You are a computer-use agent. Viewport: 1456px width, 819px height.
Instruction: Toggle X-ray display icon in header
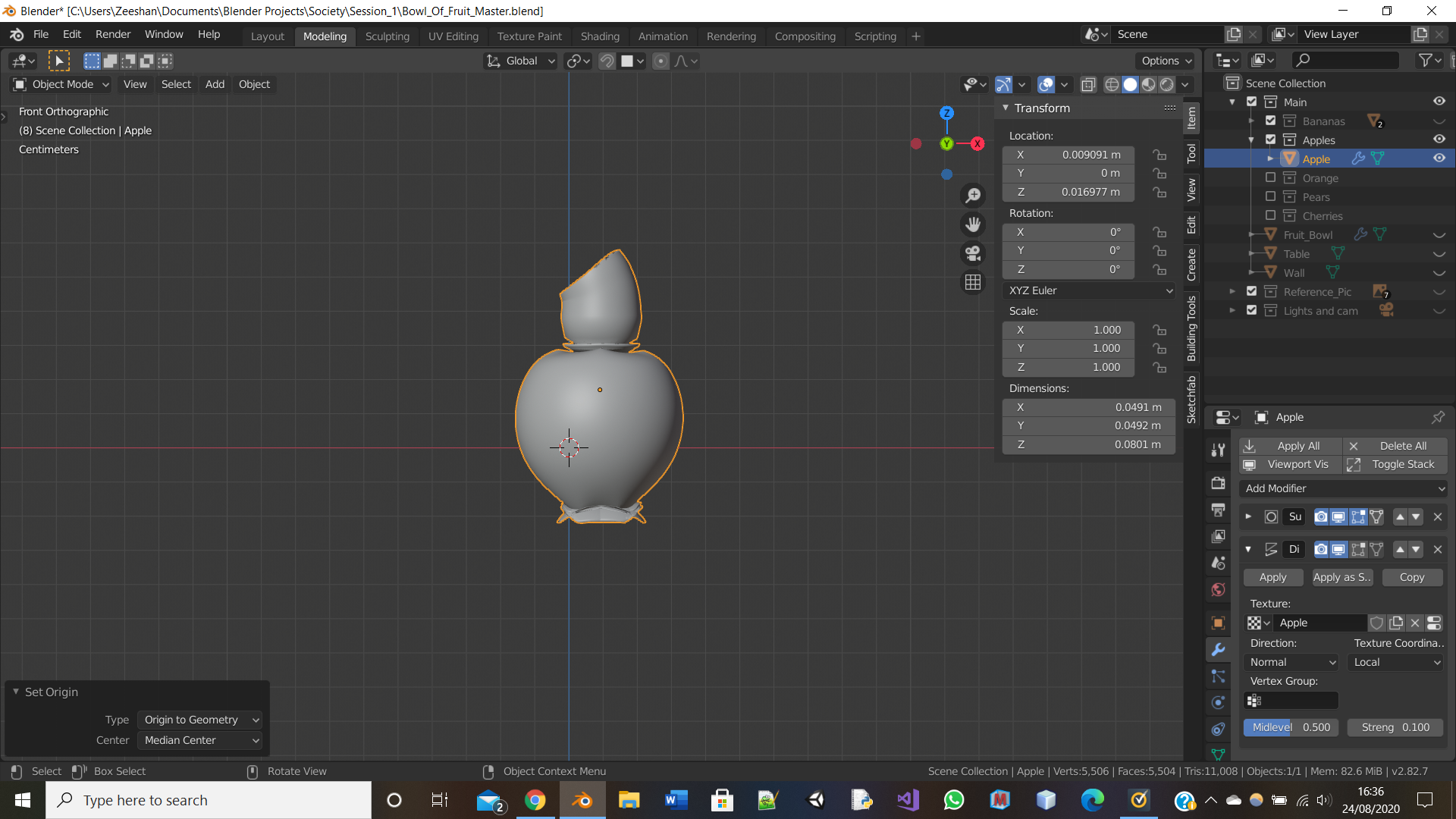coord(1088,84)
